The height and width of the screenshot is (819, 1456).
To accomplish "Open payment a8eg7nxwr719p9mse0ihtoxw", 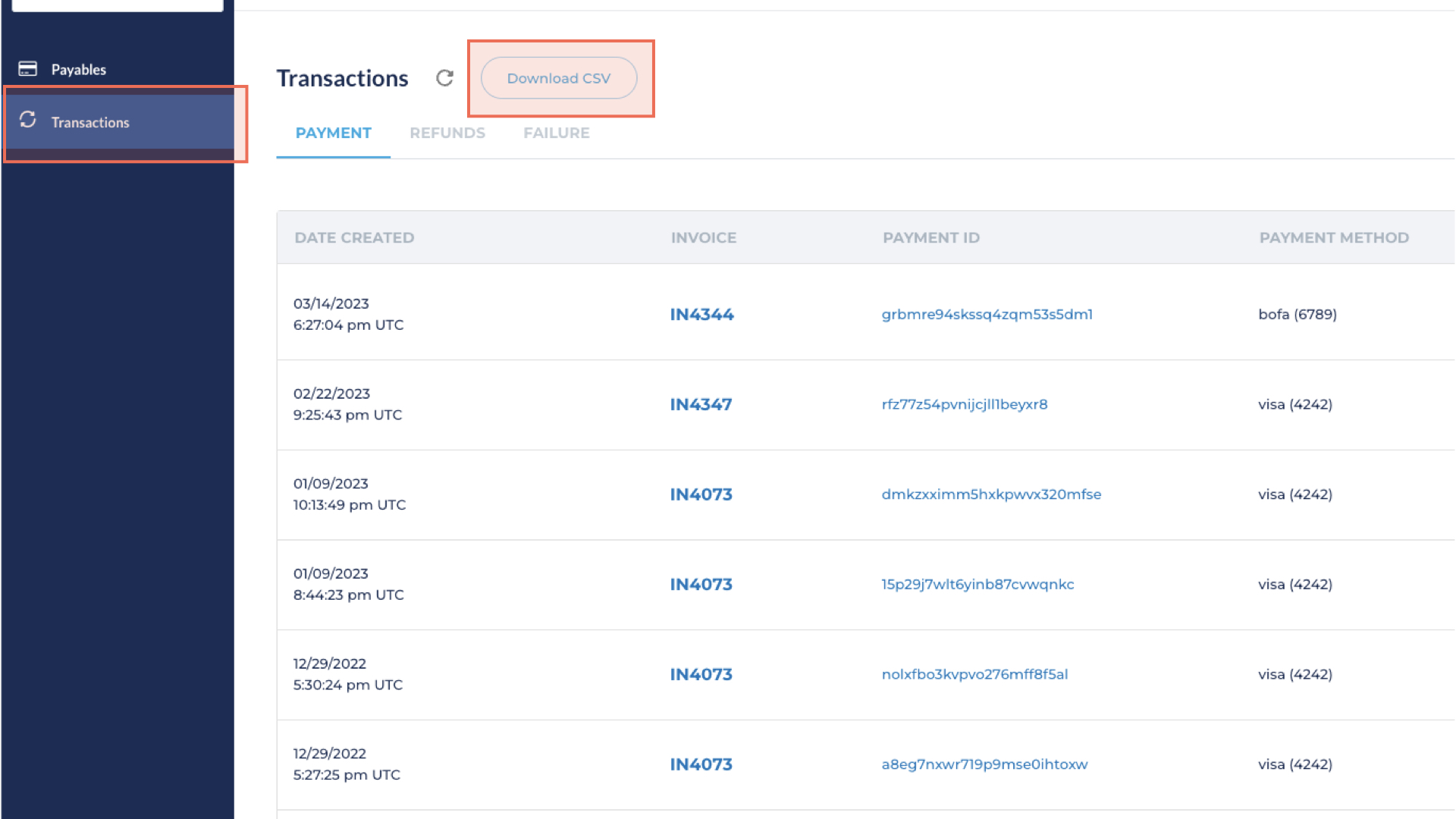I will click(x=984, y=764).
